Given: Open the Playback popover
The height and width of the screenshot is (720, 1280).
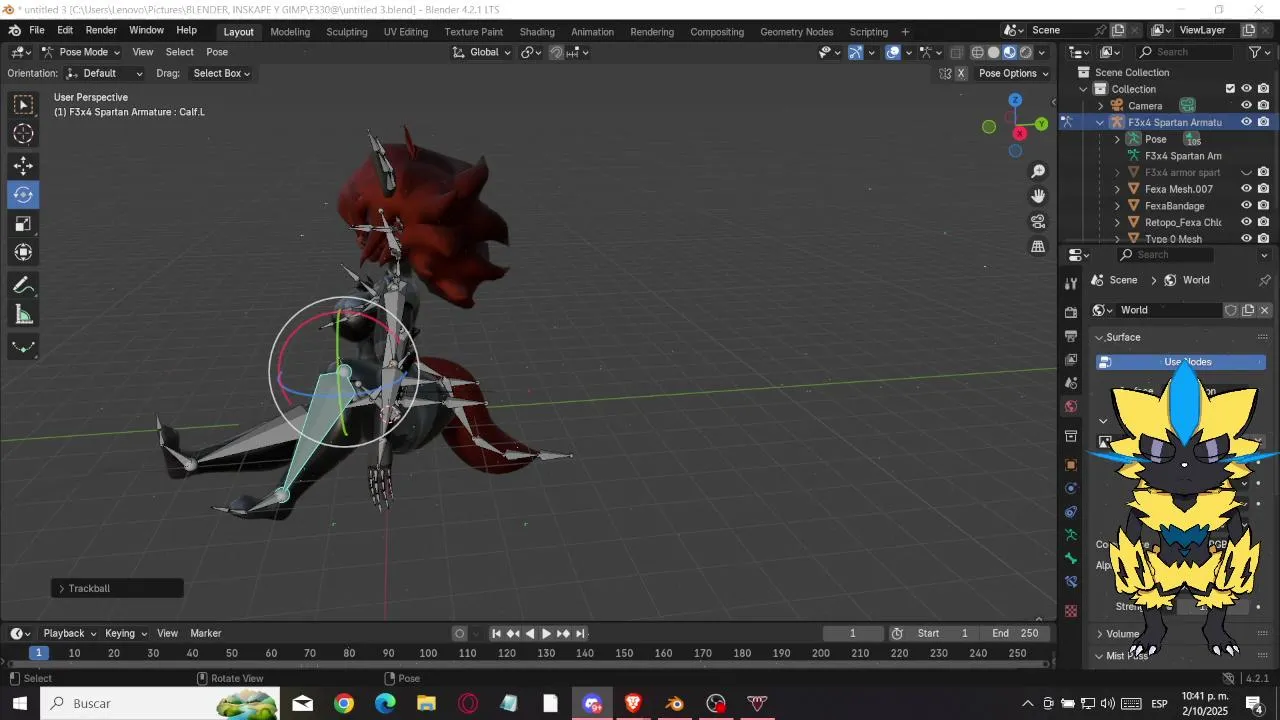Looking at the screenshot, I should [69, 633].
